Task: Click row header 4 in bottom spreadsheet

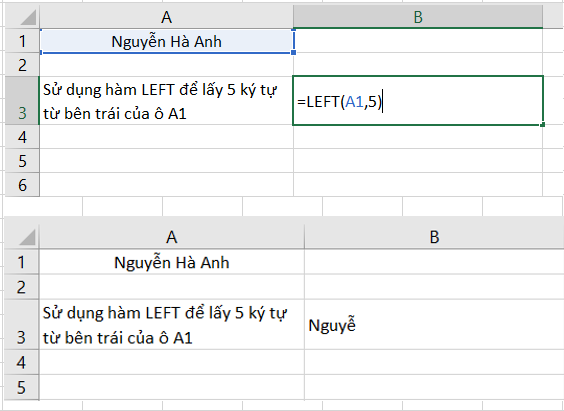Action: pos(22,362)
